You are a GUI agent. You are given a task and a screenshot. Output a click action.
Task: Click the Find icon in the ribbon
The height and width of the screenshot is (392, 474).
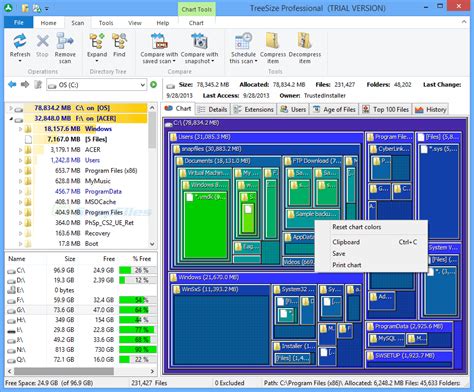[x=119, y=41]
